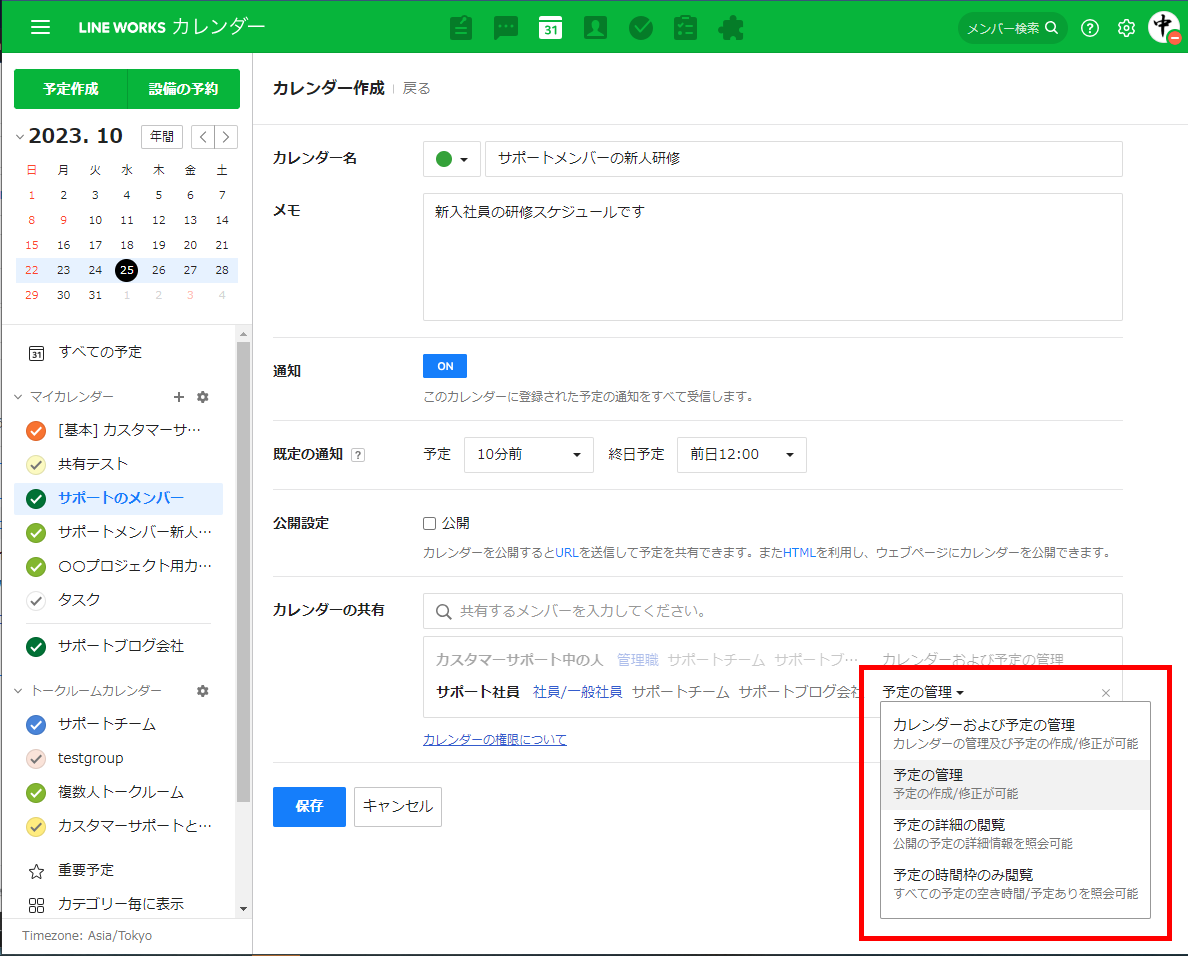
Task: Open the hamburger menu in header
Action: click(x=40, y=27)
